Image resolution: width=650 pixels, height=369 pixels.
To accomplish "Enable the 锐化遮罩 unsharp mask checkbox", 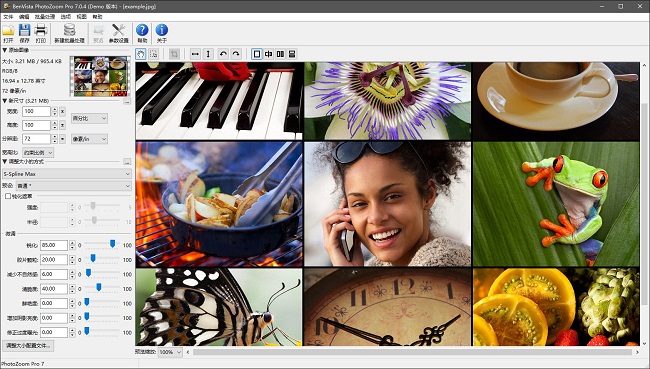I will pos(8,196).
